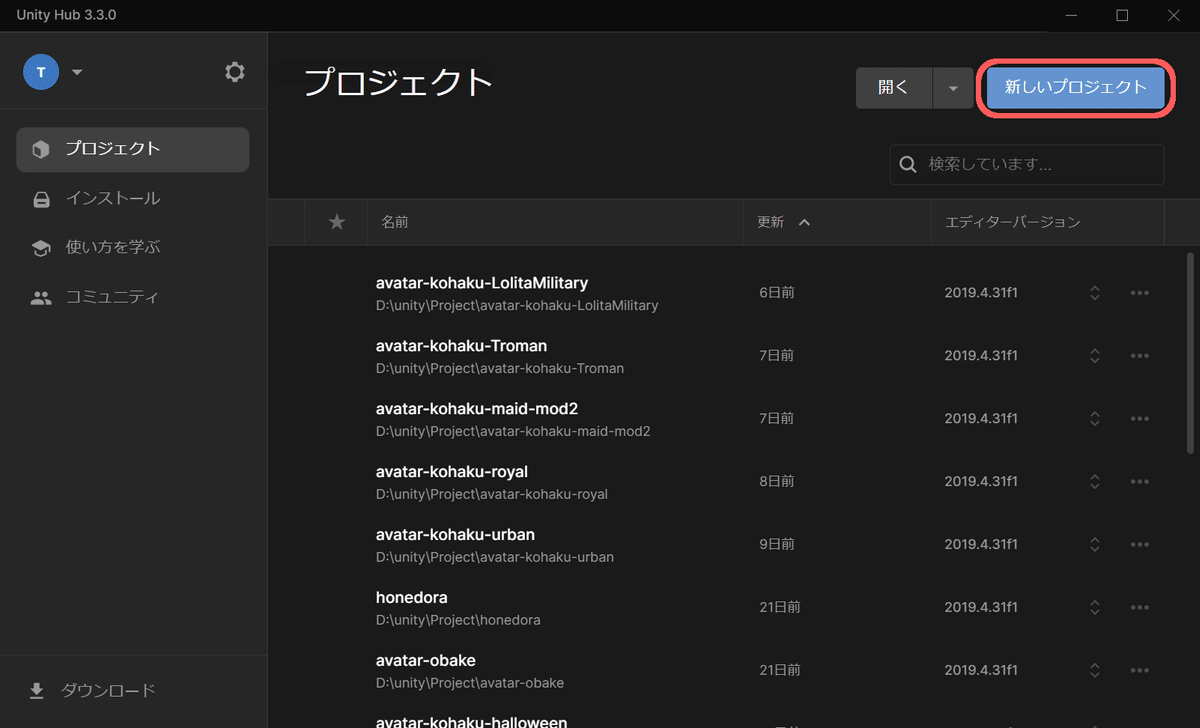This screenshot has height=728, width=1200.
Task: Open more options for honedora
Action: tap(1139, 608)
